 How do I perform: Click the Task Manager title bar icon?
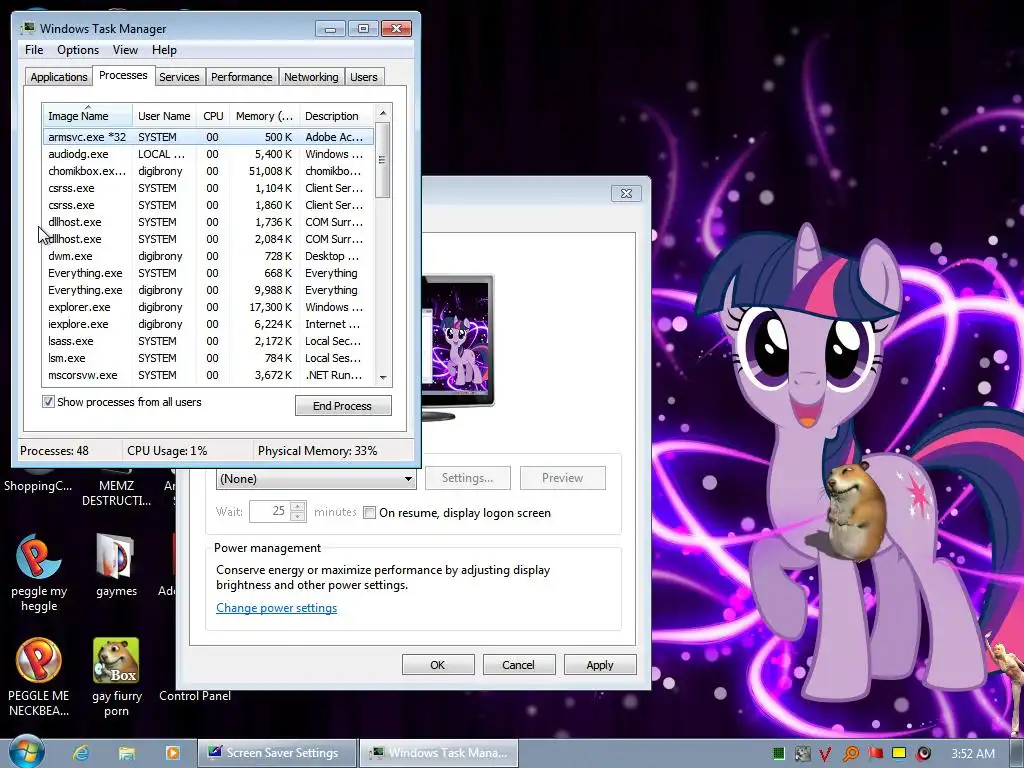28,28
